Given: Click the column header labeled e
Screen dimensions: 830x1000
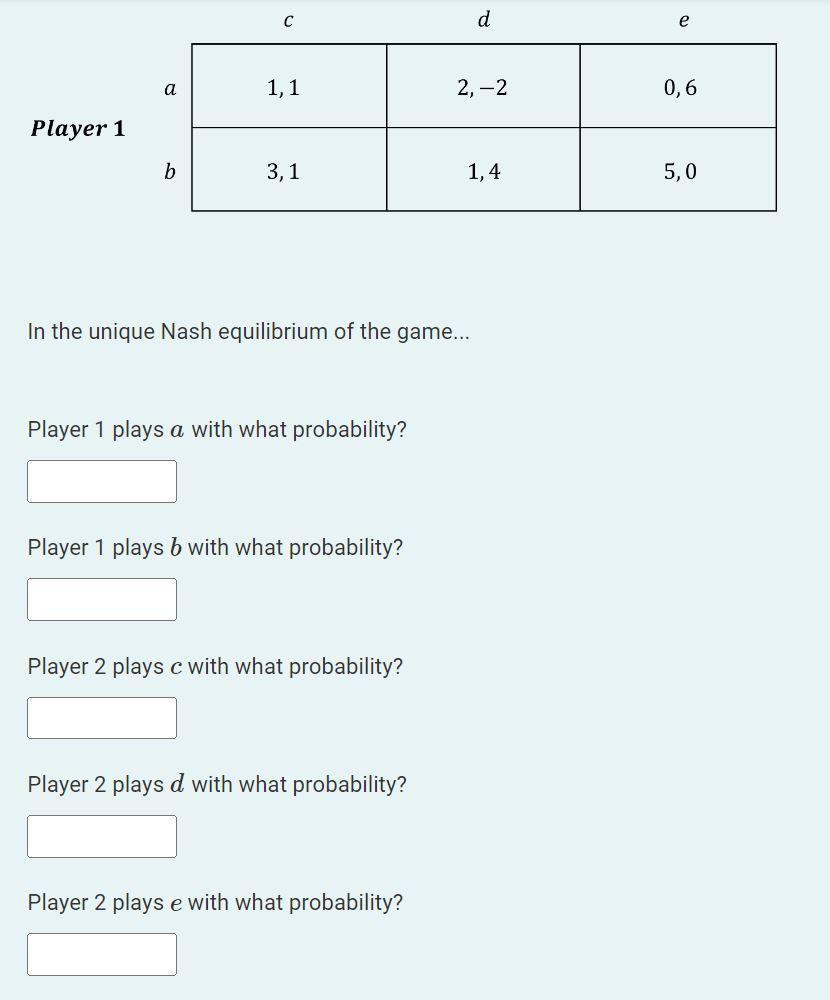Looking at the screenshot, I should 682,20.
